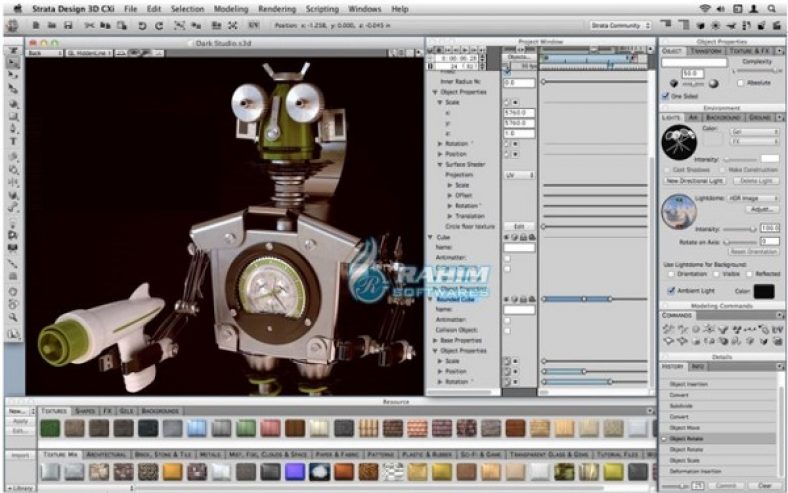Toggle the One Sided checkbox
Viewport: 788px width, 493px height.
click(667, 96)
